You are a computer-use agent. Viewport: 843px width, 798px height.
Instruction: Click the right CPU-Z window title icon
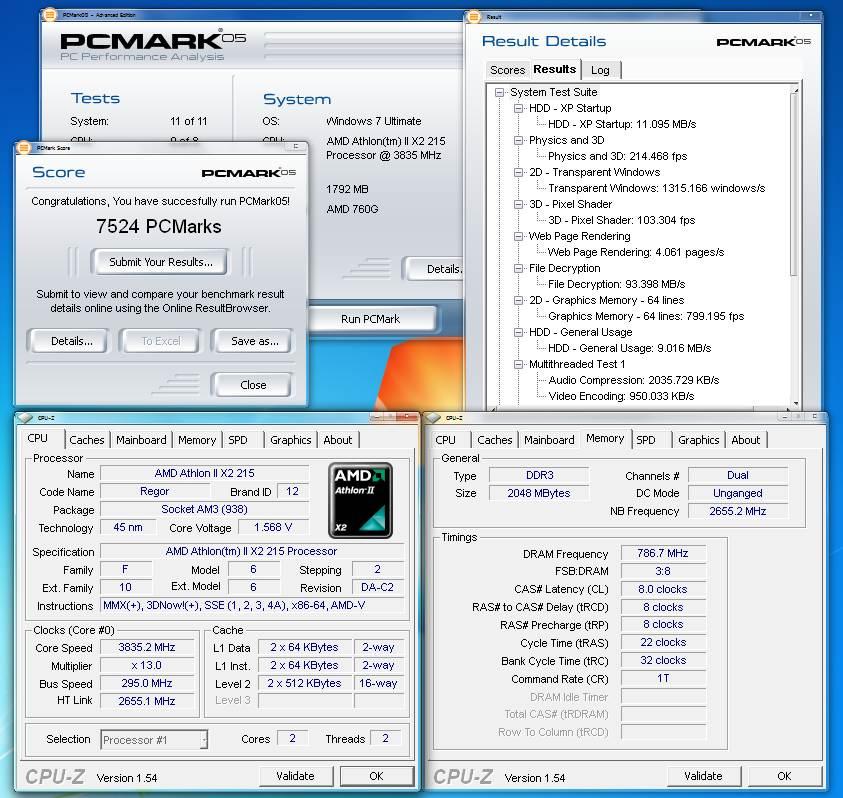[433, 417]
